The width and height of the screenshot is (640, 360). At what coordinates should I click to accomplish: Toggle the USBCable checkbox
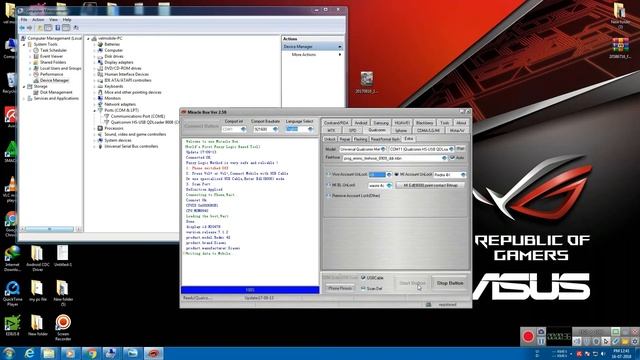pyautogui.click(x=363, y=278)
